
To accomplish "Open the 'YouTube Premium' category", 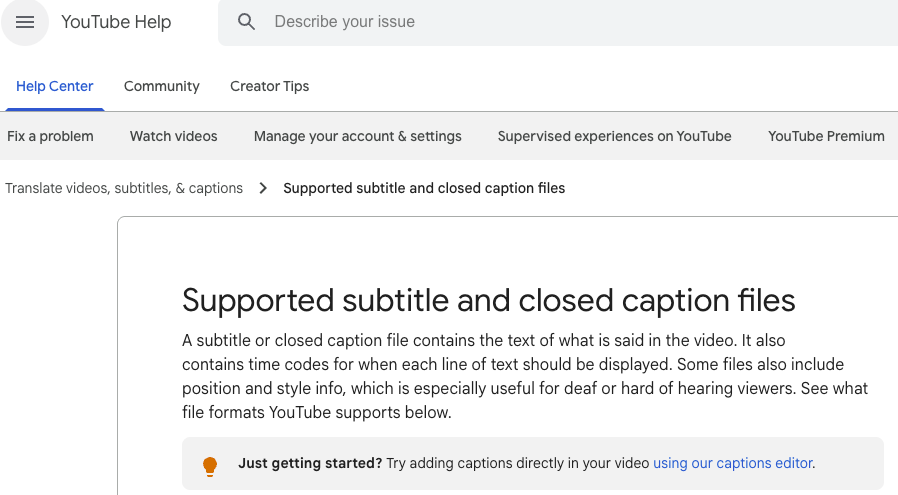I will (x=826, y=136).
